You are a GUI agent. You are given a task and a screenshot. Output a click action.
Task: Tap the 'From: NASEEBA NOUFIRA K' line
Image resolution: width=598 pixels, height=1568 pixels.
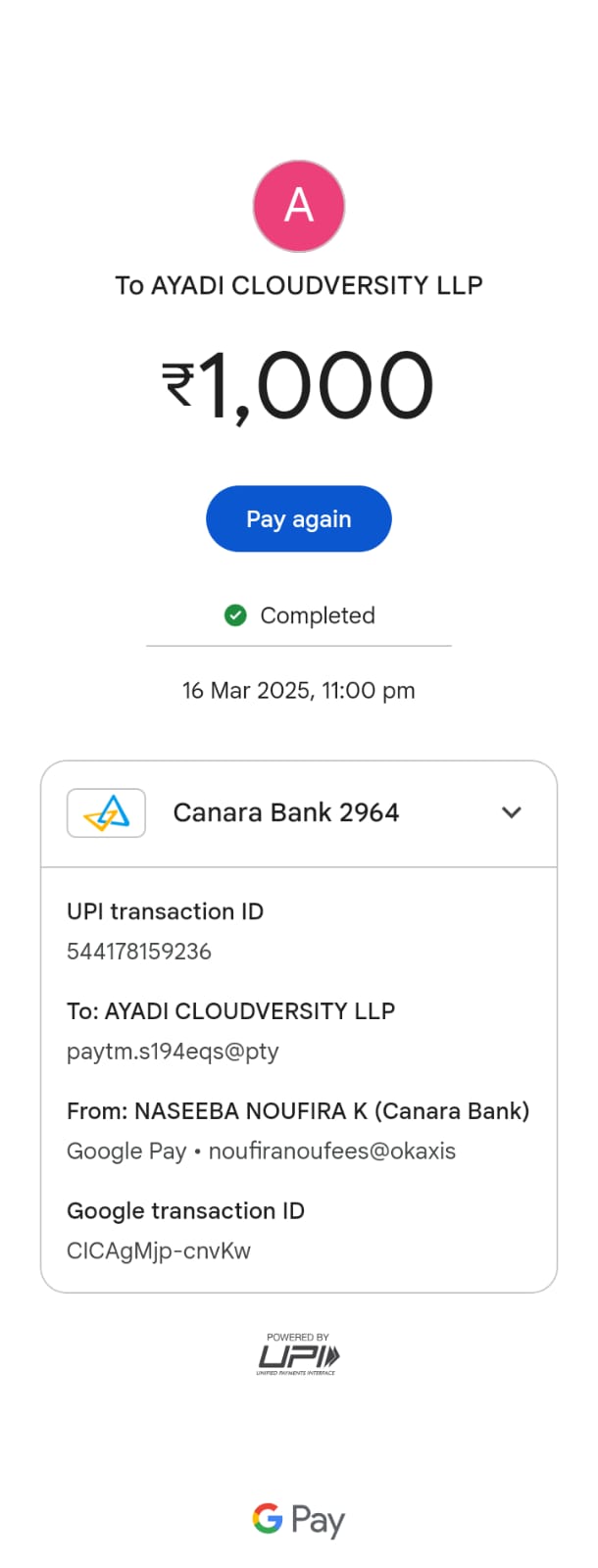[297, 1111]
